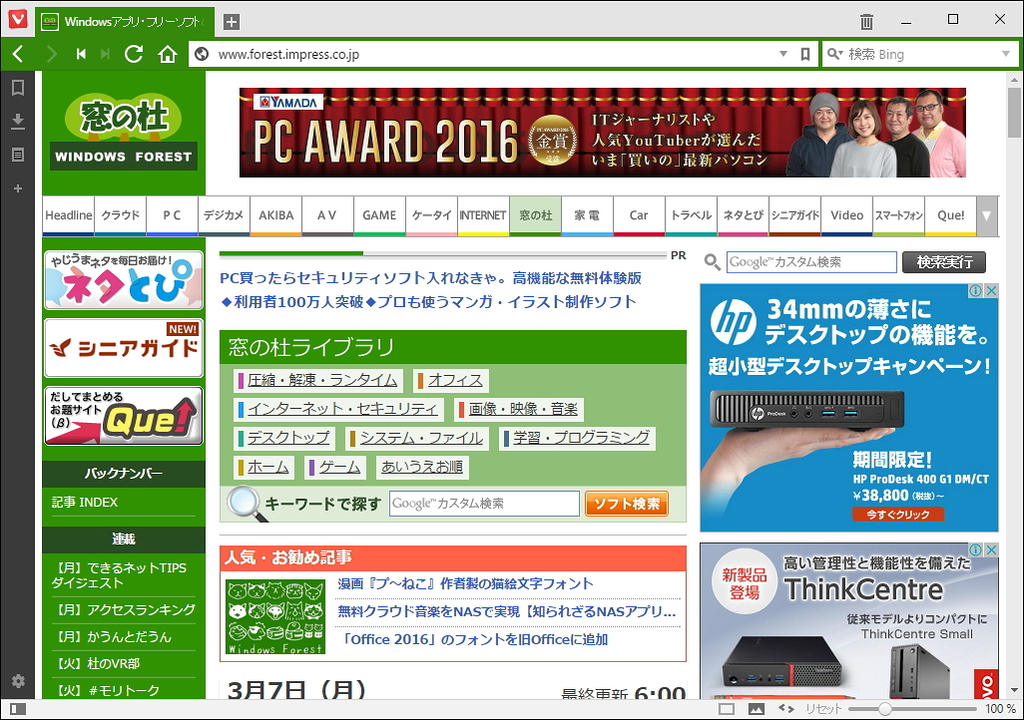Open 漫画『プ～ねこ』 cat font article
The height and width of the screenshot is (720, 1024).
[x=465, y=583]
